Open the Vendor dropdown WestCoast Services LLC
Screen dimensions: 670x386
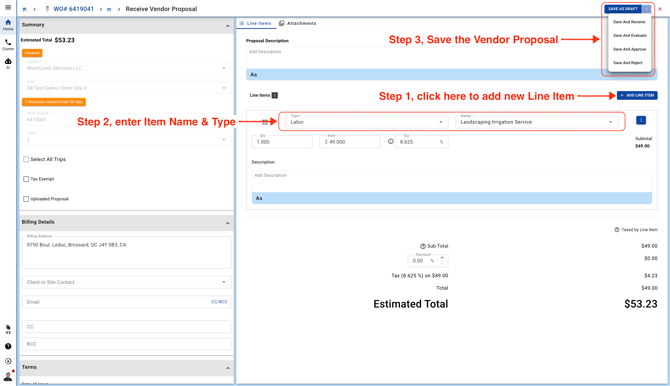pos(126,68)
